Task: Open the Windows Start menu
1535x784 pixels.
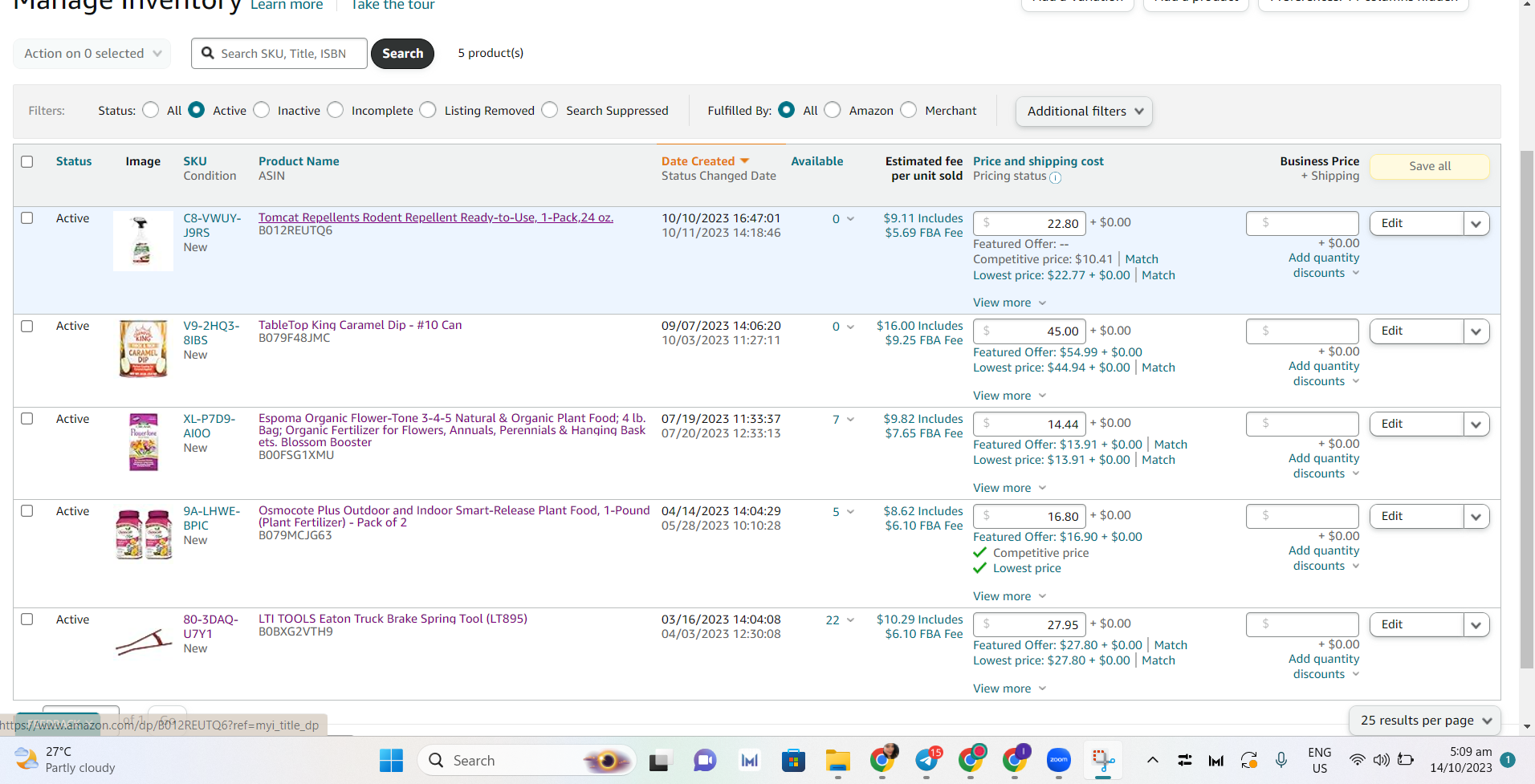Action: (x=391, y=760)
